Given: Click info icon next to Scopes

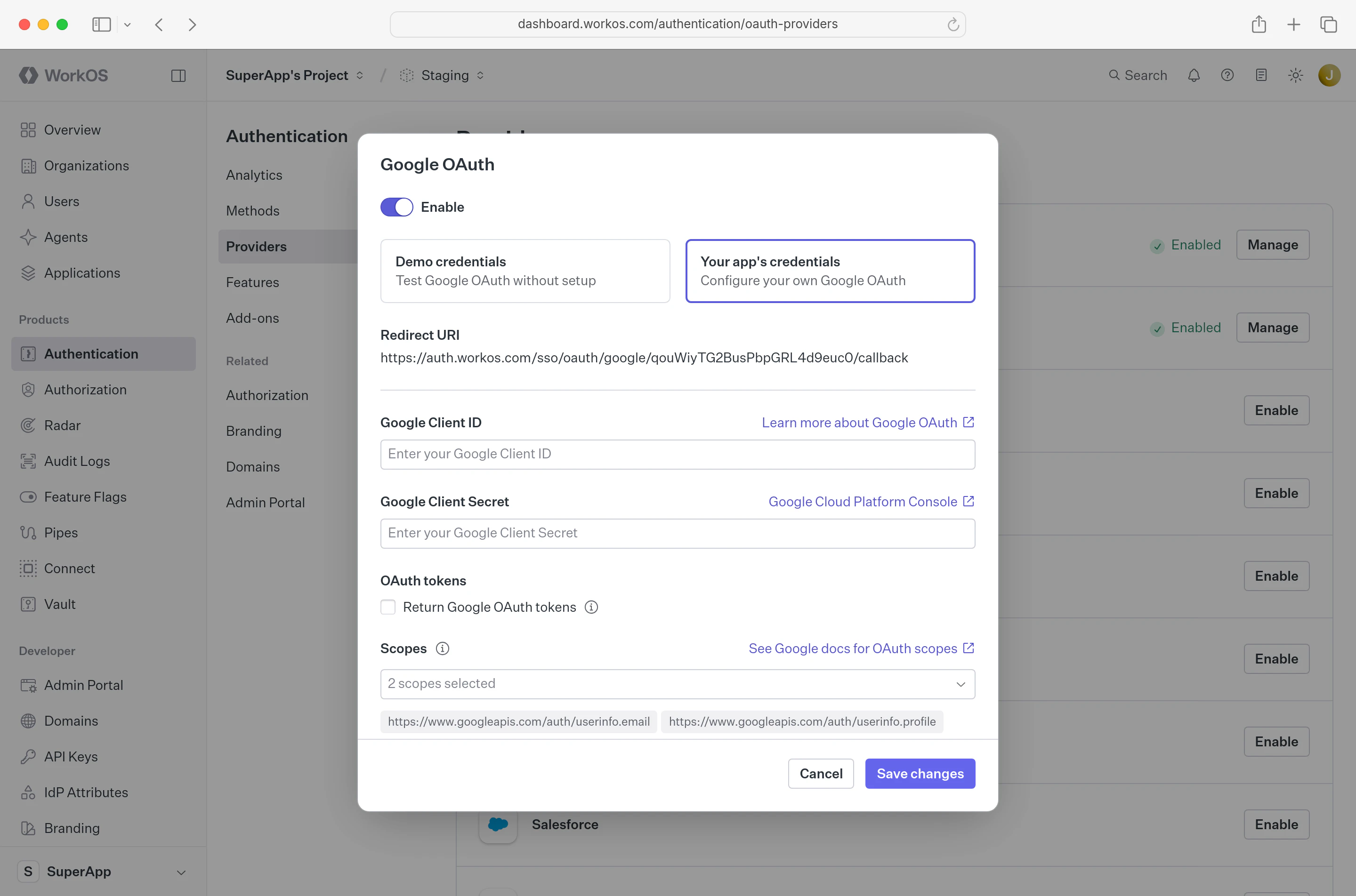Looking at the screenshot, I should 443,648.
